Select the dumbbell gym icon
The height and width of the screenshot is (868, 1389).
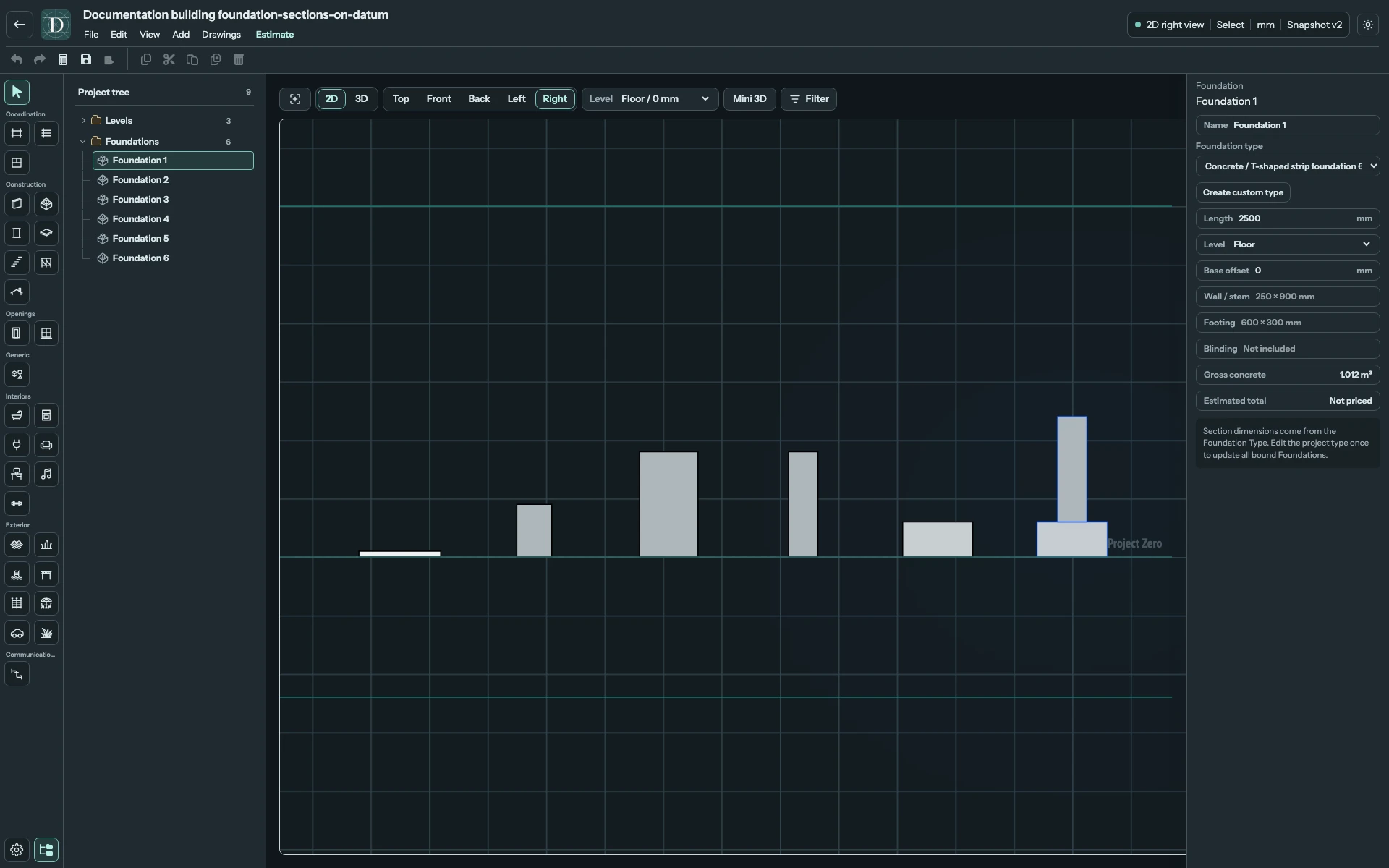(17, 503)
